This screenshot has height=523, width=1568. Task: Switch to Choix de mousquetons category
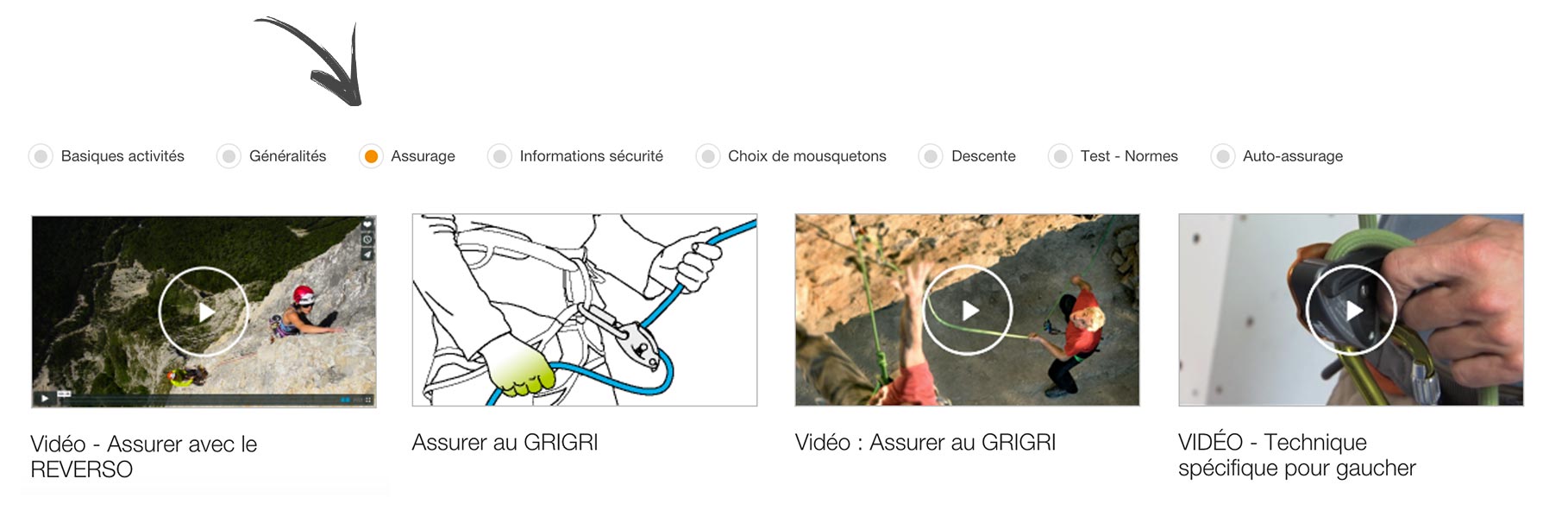[708, 156]
